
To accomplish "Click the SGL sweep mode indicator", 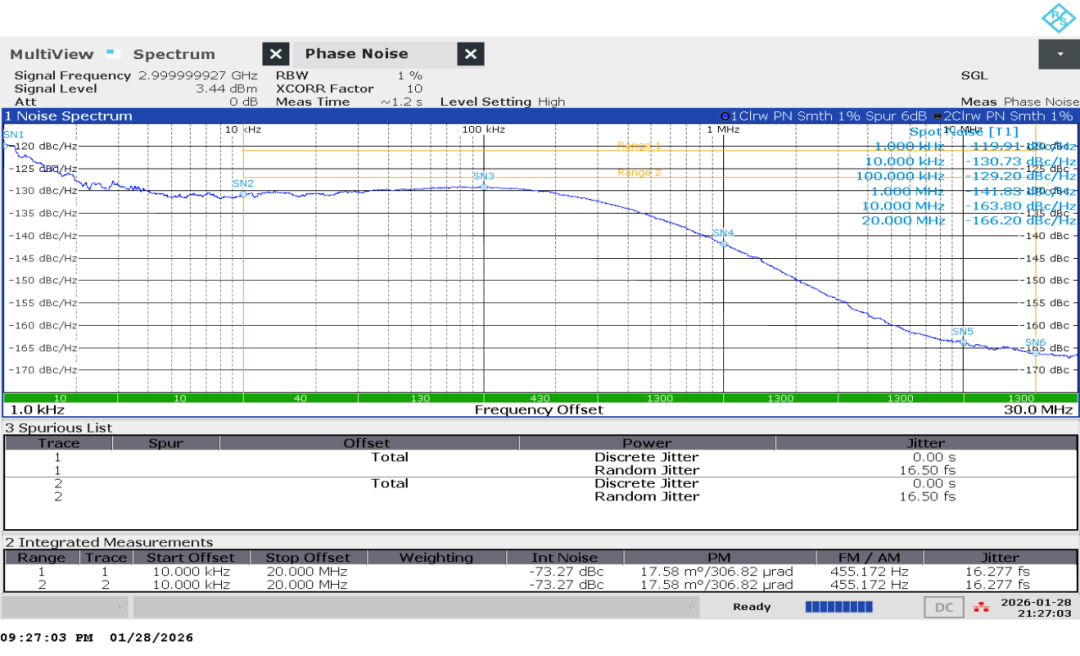I will point(974,75).
